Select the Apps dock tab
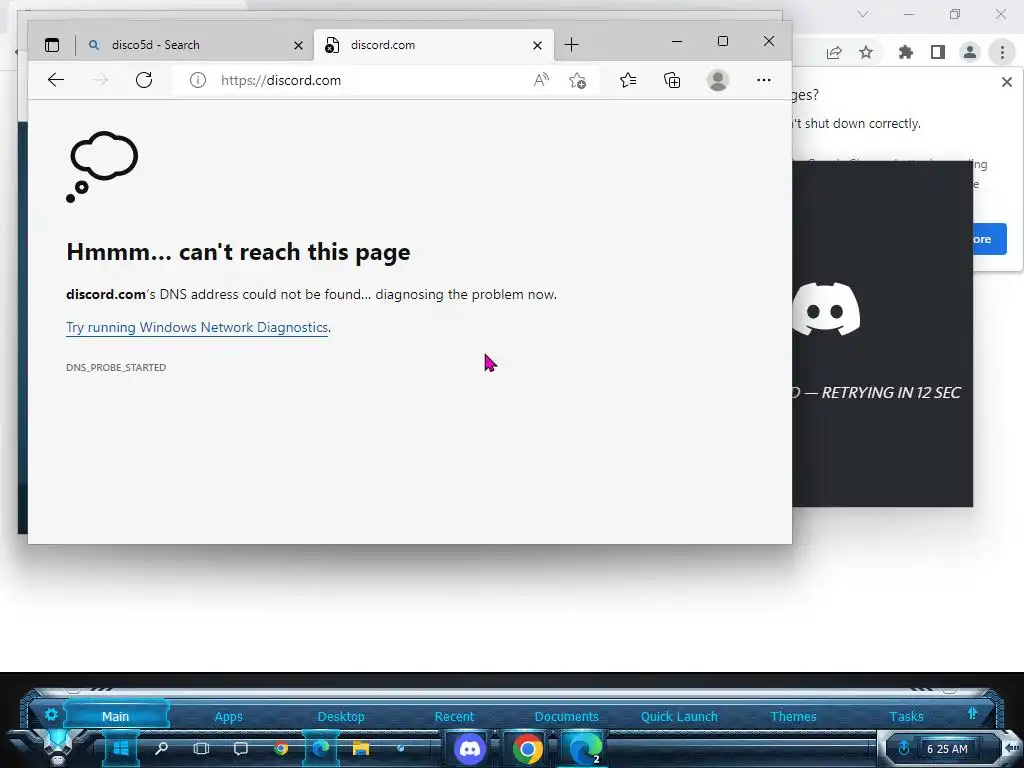Image resolution: width=1024 pixels, height=768 pixels. [x=229, y=716]
